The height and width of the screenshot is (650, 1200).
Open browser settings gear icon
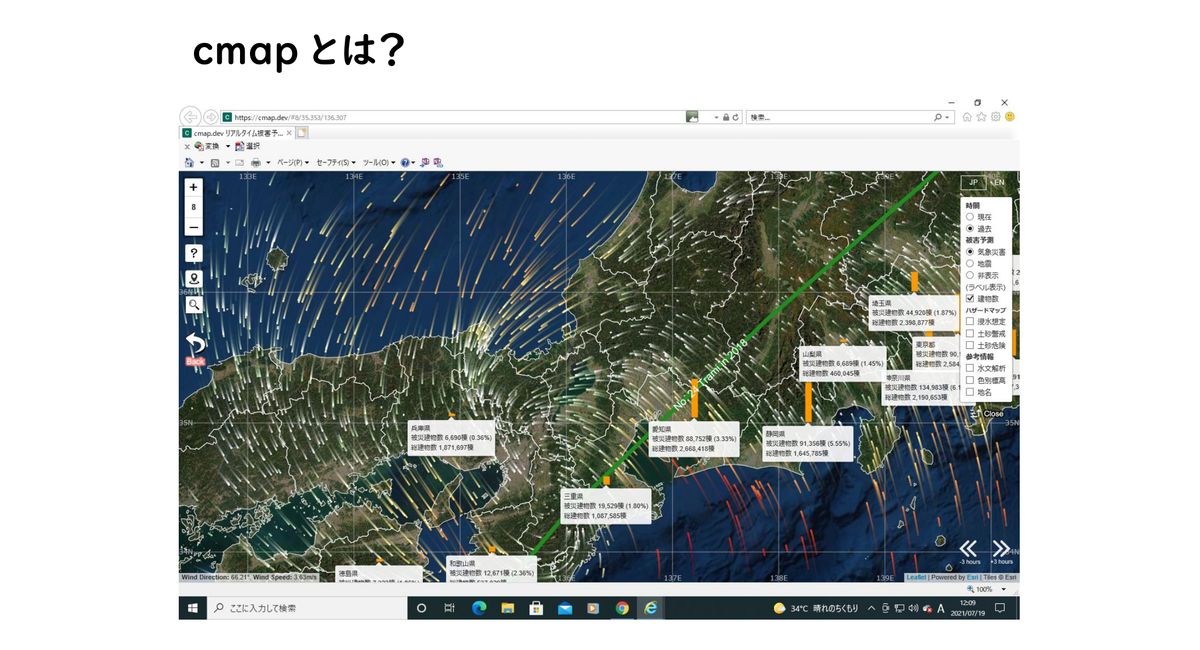point(996,117)
